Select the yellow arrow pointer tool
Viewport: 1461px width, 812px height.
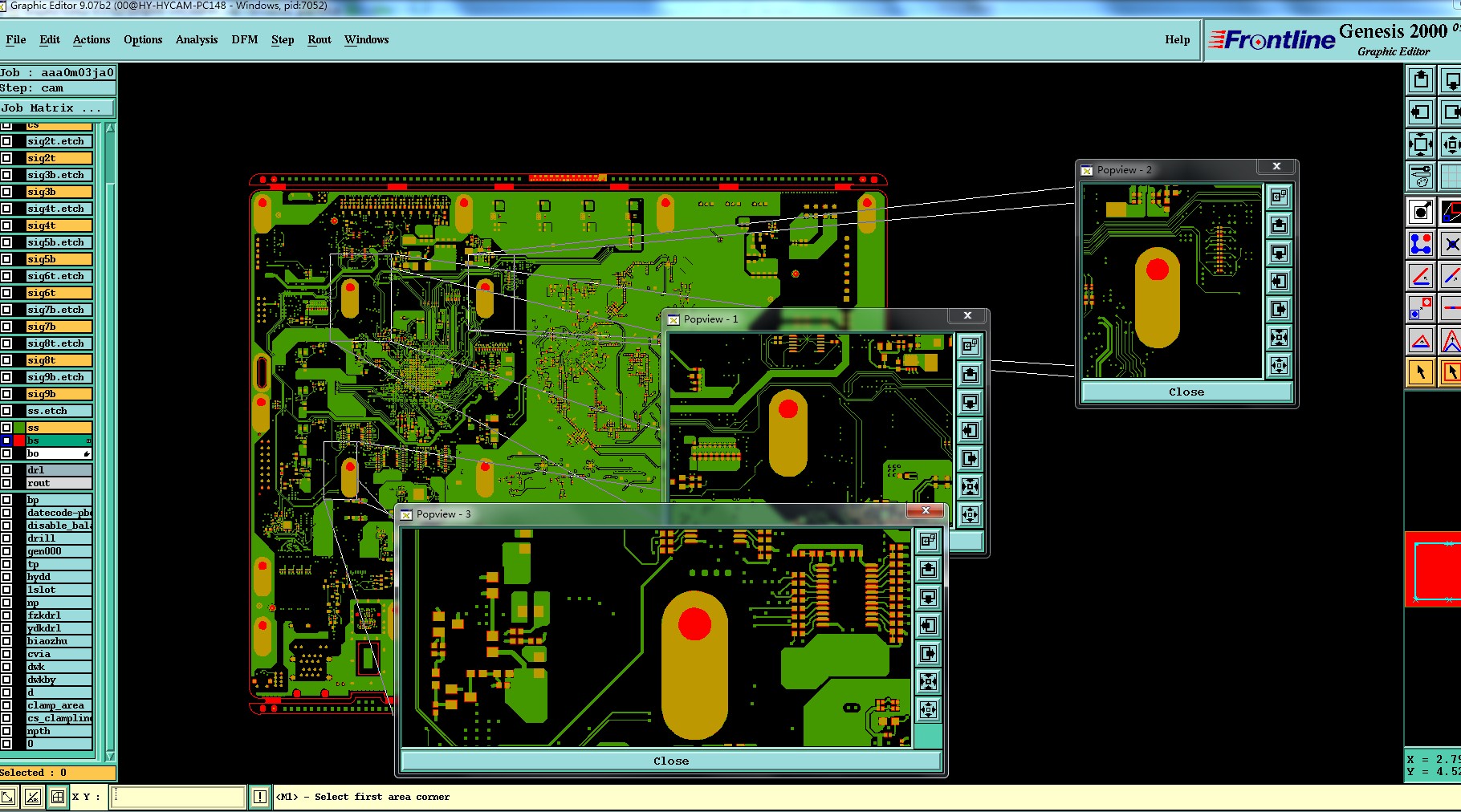coord(1421,372)
